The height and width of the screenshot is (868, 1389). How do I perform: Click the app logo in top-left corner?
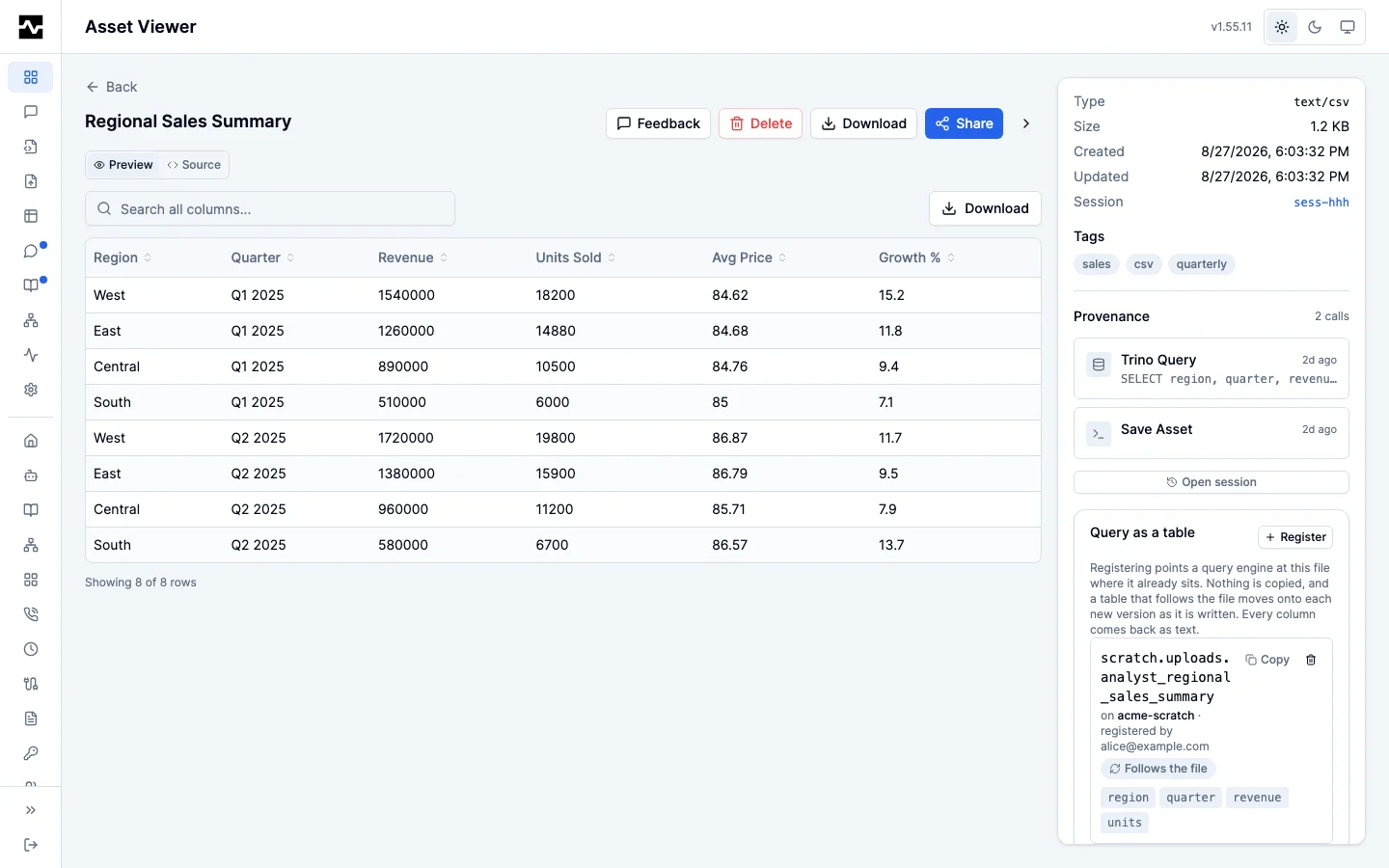[x=31, y=27]
